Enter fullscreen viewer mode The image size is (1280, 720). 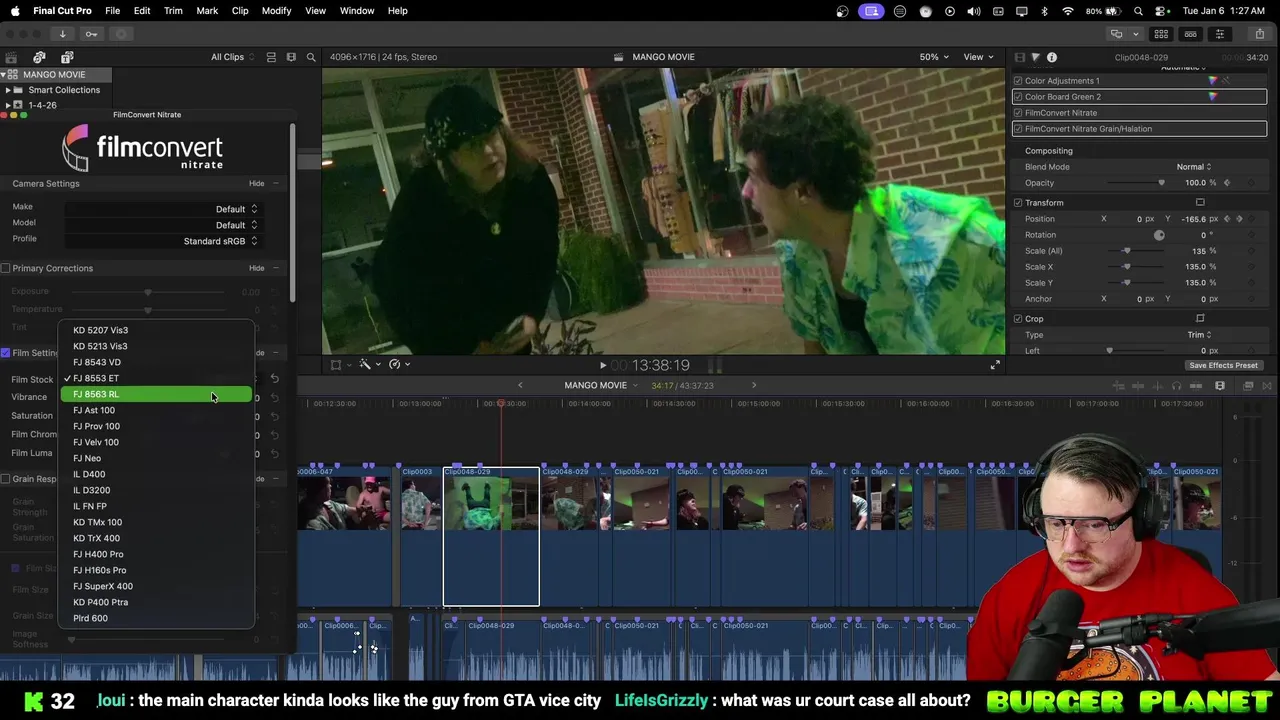click(995, 365)
